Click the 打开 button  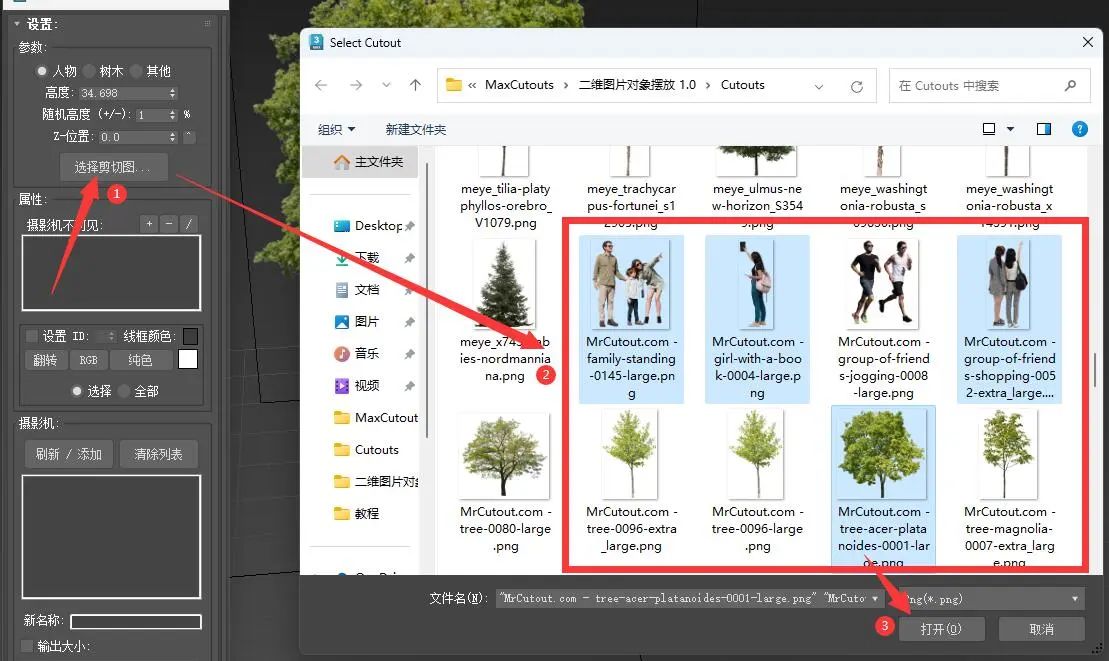[941, 629]
